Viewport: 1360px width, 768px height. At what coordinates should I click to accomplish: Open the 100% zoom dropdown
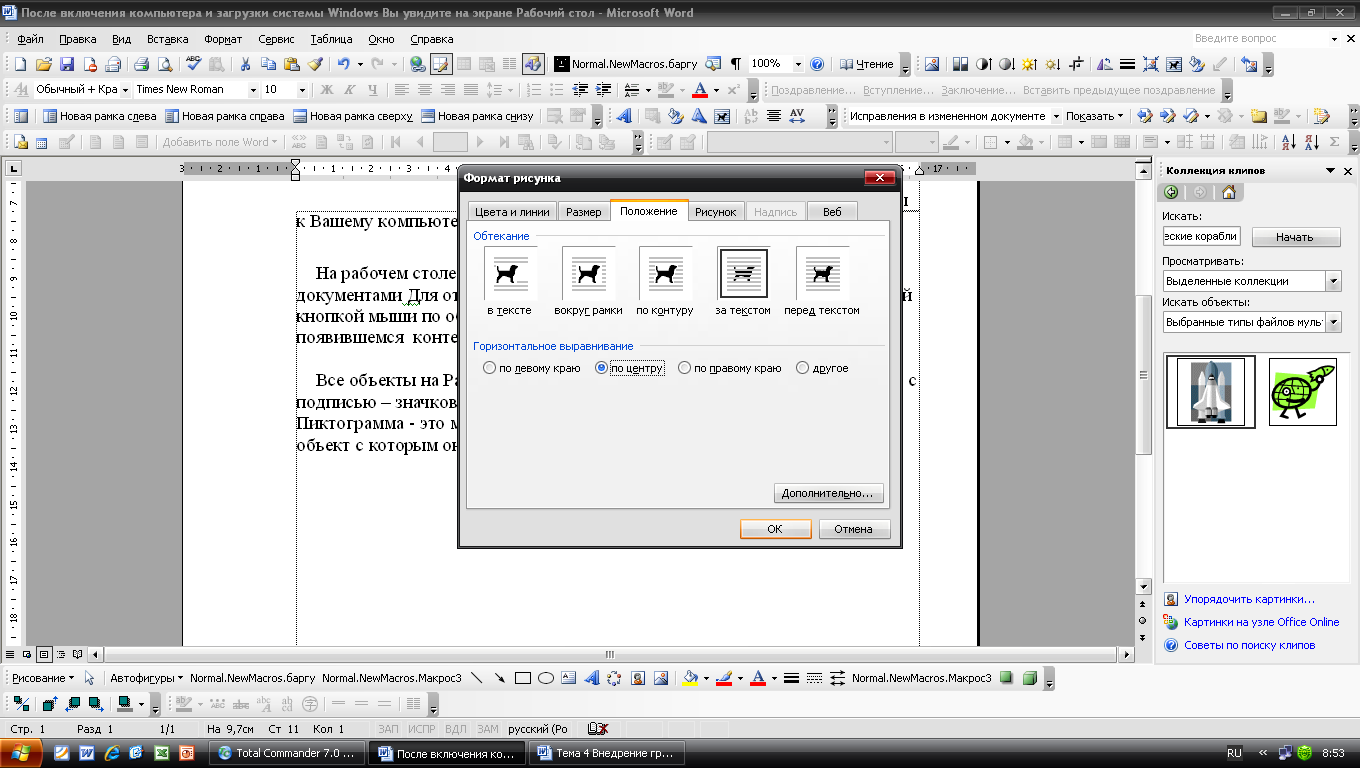click(798, 64)
